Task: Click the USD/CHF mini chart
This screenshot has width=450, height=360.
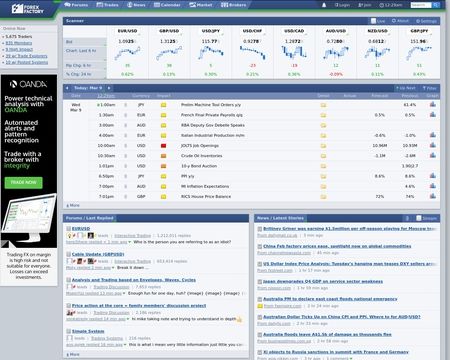Action: [x=252, y=53]
